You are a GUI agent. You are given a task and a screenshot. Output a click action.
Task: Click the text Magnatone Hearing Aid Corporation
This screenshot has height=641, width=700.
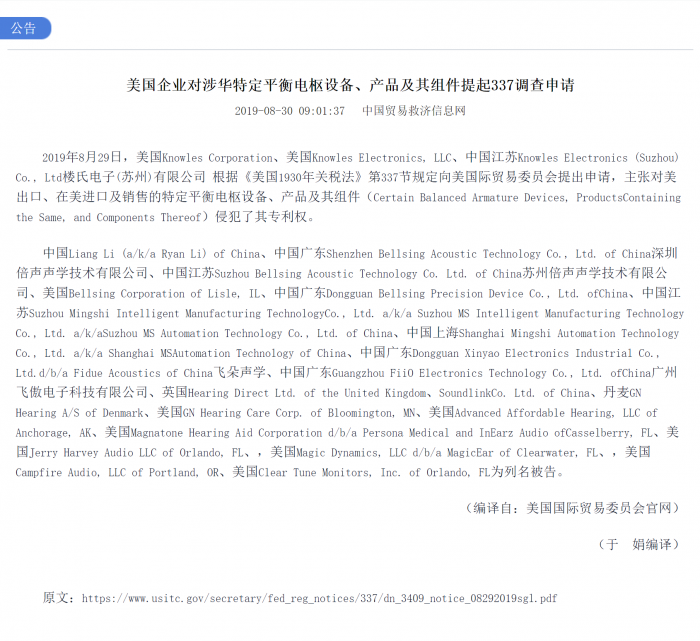point(226,433)
